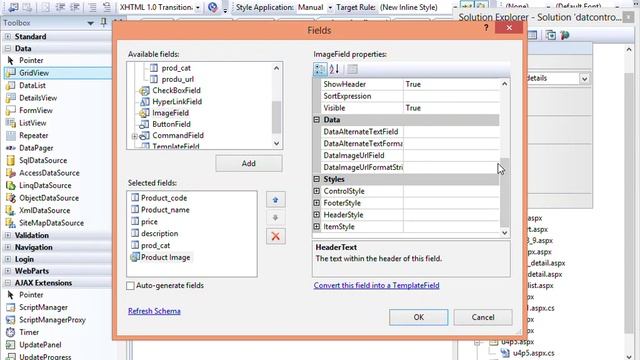Click SortExpression value cell
The height and width of the screenshot is (360, 640).
451,96
